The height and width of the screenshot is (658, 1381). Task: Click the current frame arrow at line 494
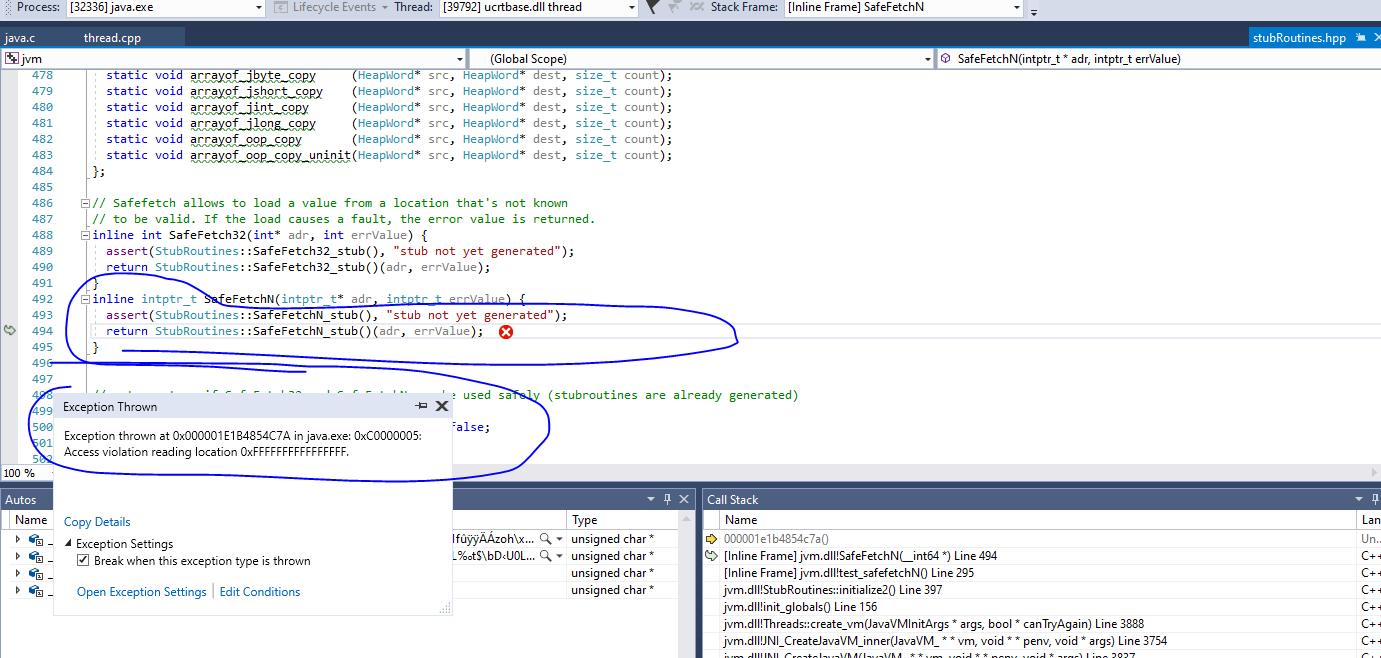pos(10,330)
